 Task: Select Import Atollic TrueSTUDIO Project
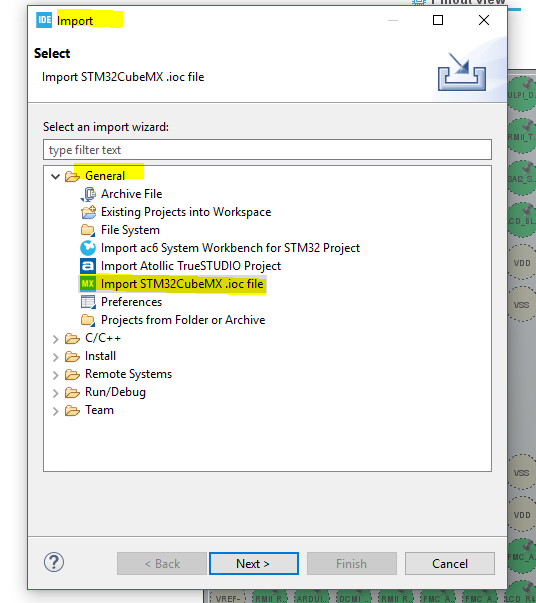tap(191, 266)
